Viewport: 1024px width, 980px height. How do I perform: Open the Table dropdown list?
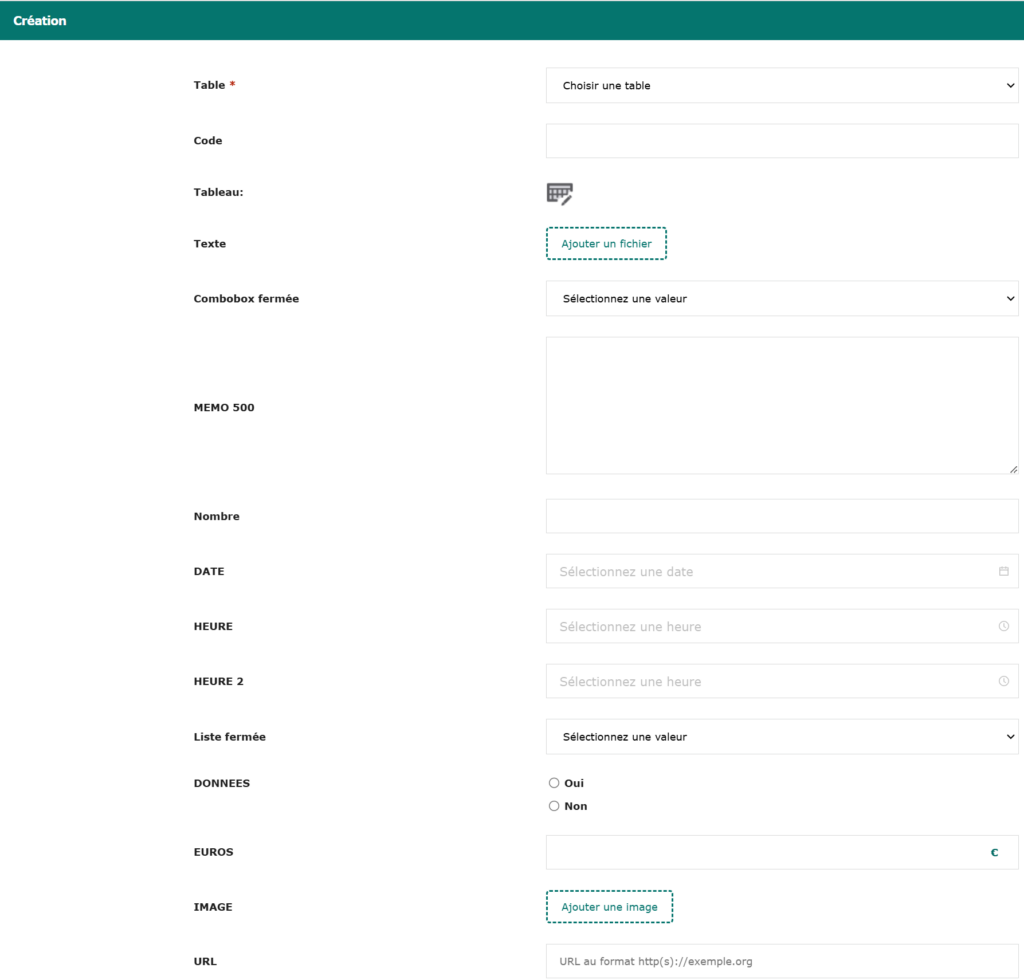[x=781, y=86]
